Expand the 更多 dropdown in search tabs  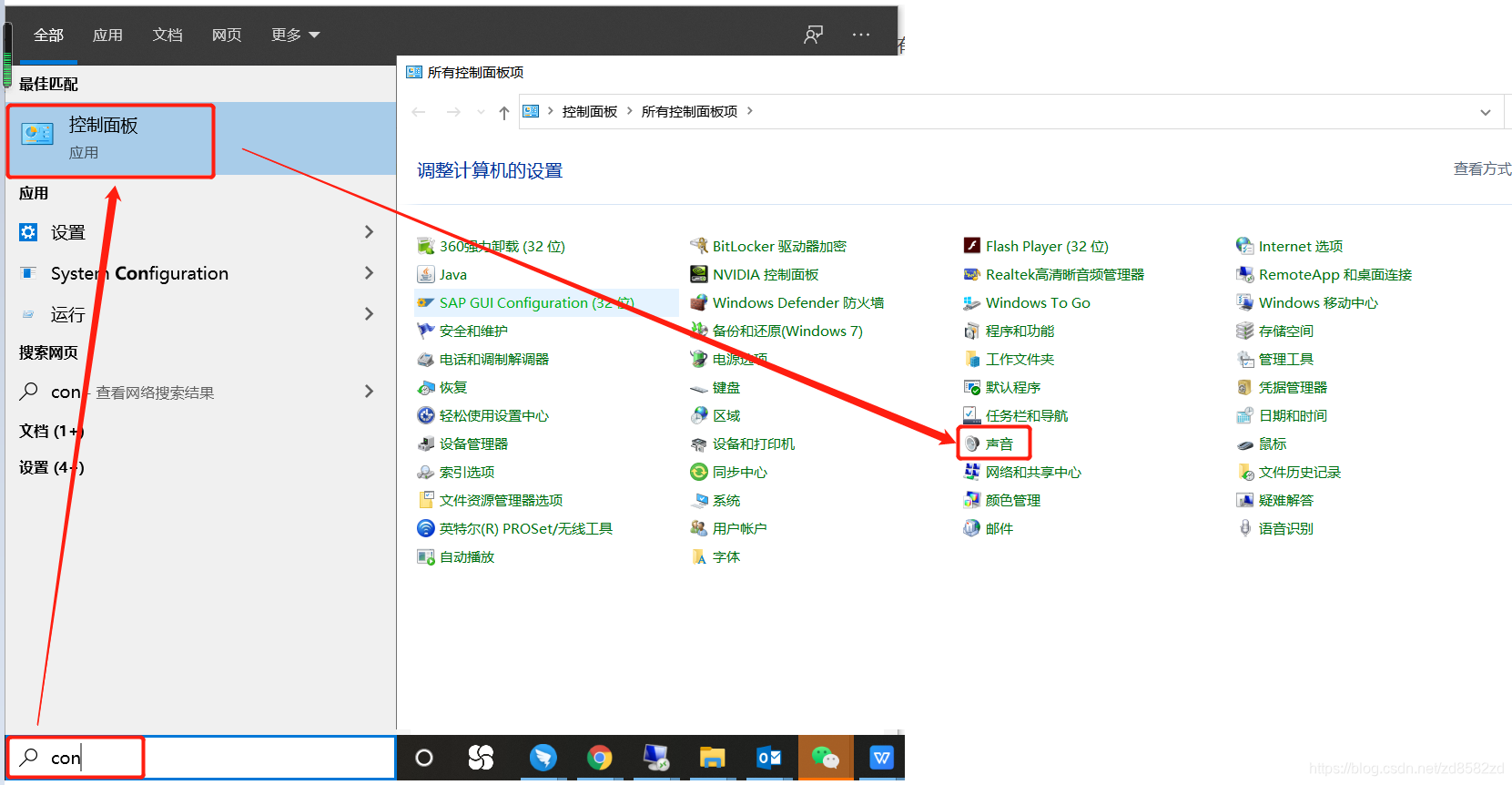295,35
